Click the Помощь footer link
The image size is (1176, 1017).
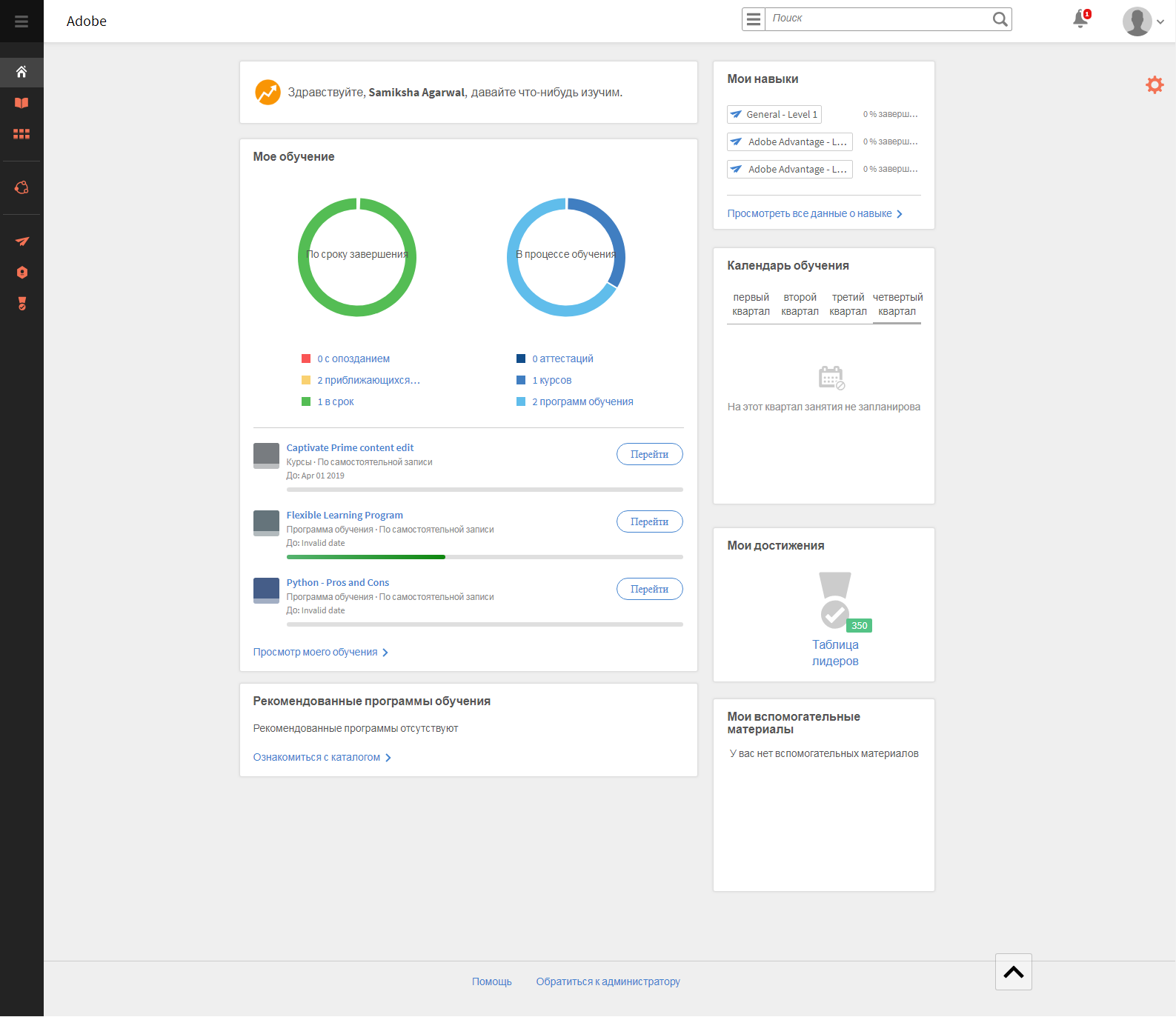click(x=492, y=981)
